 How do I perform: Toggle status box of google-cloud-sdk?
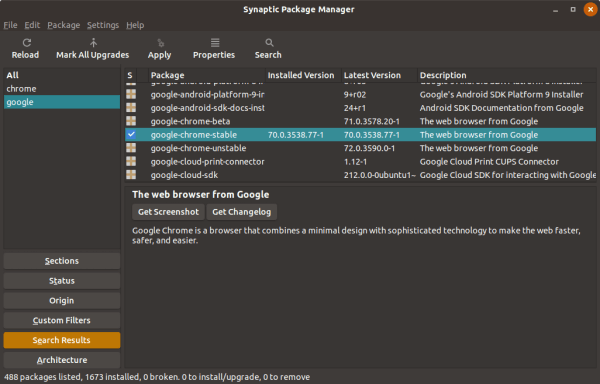(131, 174)
